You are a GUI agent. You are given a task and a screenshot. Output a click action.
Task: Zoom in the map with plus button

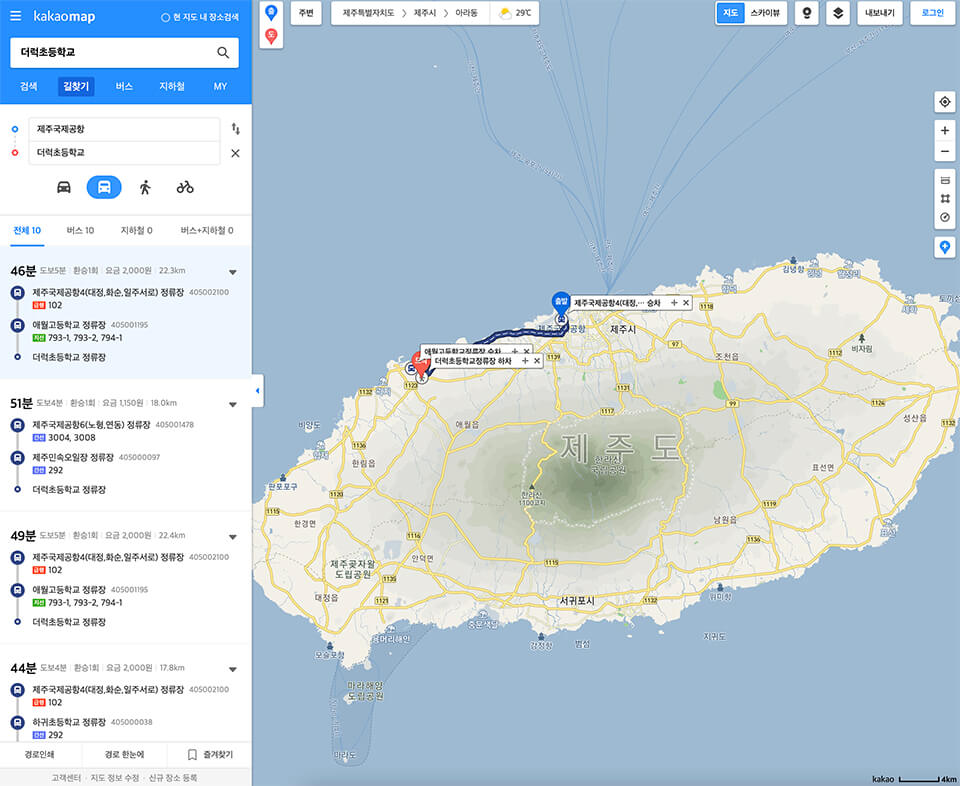click(x=945, y=130)
